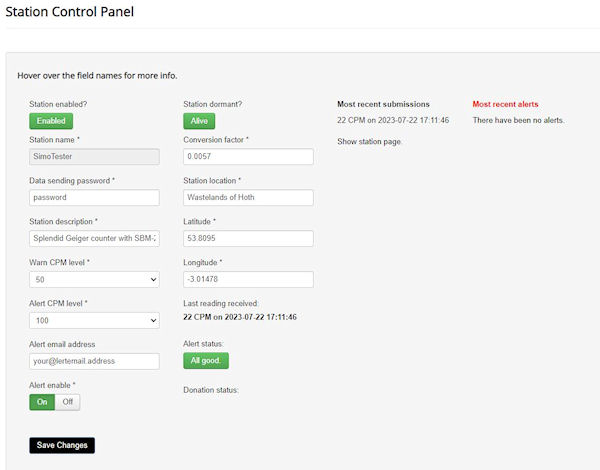Screen dimensions: 600x470
Task: Click the Warn CPM level chevron arrow
Action: click(153, 279)
